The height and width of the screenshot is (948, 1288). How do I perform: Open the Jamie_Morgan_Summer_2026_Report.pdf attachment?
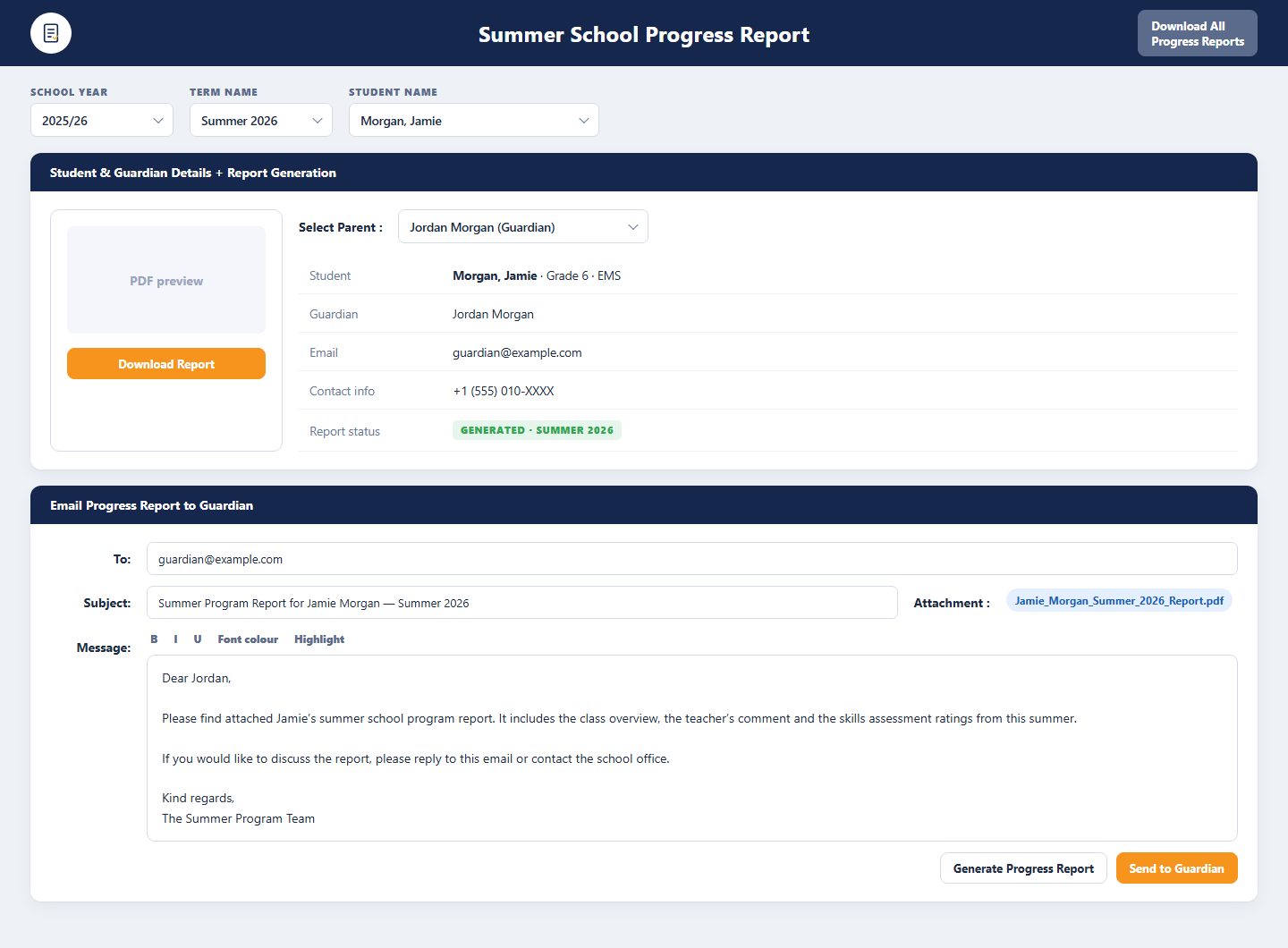point(1119,601)
